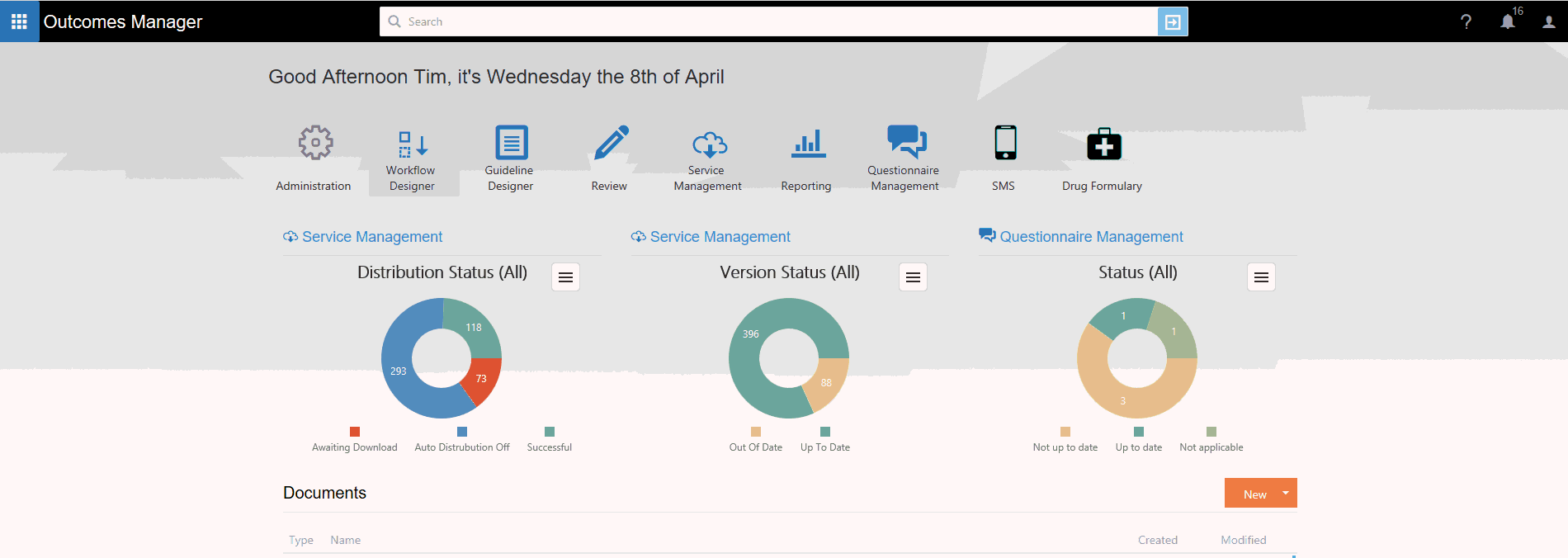Sort documents by Modified column header
This screenshot has height=558, width=1568.
point(1243,540)
